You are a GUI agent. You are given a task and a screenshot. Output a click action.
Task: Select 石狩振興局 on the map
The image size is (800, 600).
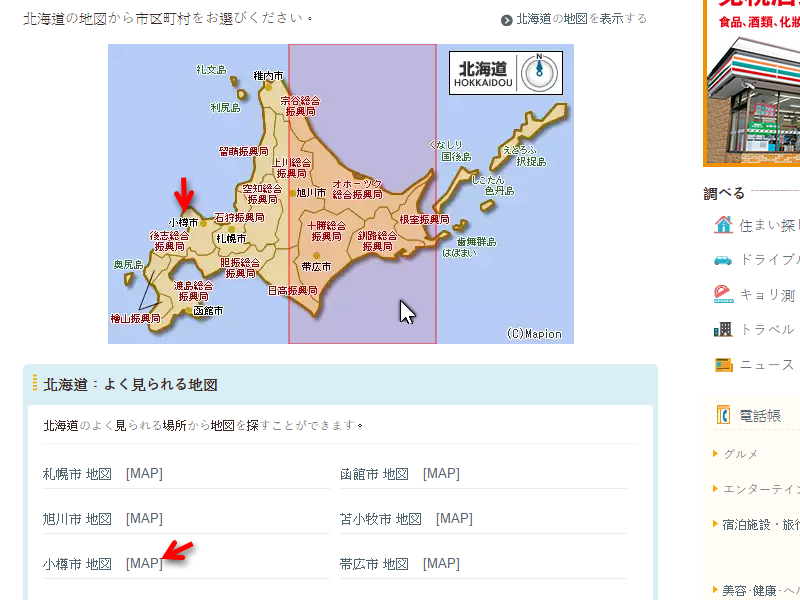tap(239, 218)
